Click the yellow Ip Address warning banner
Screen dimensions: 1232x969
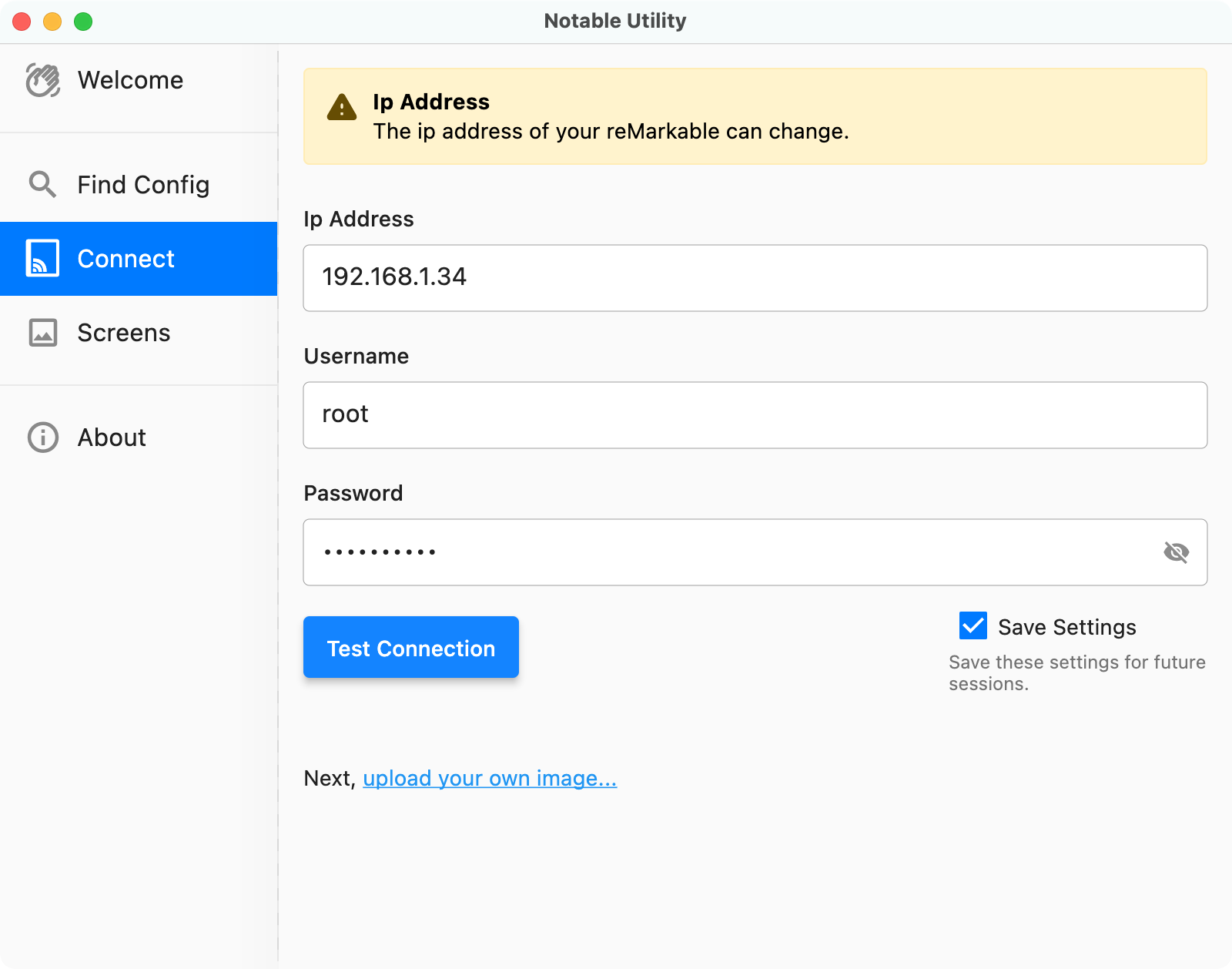coord(755,116)
